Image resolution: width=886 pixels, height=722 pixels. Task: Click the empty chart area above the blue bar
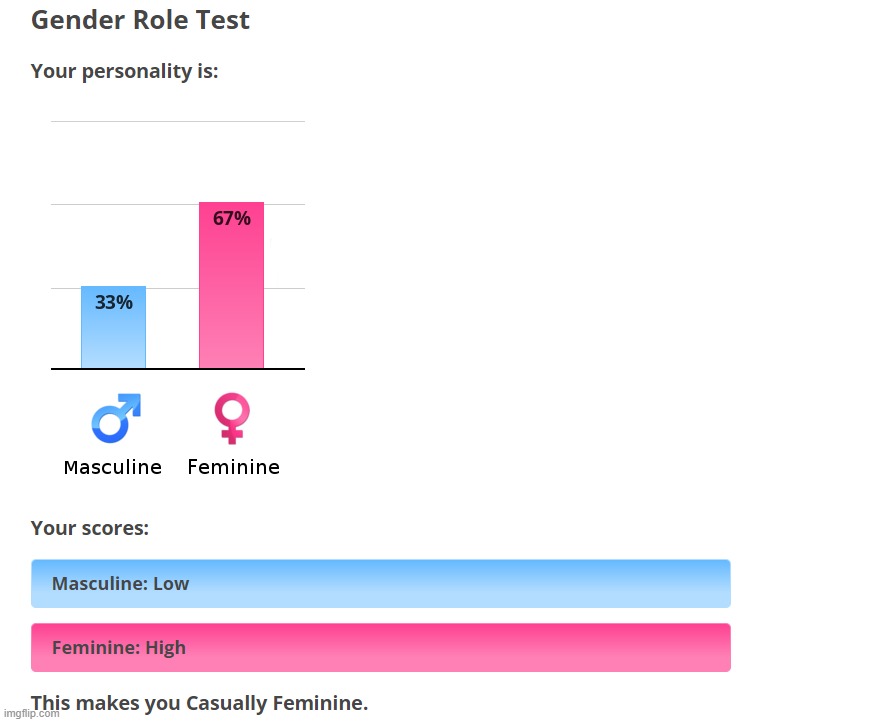coord(114,203)
